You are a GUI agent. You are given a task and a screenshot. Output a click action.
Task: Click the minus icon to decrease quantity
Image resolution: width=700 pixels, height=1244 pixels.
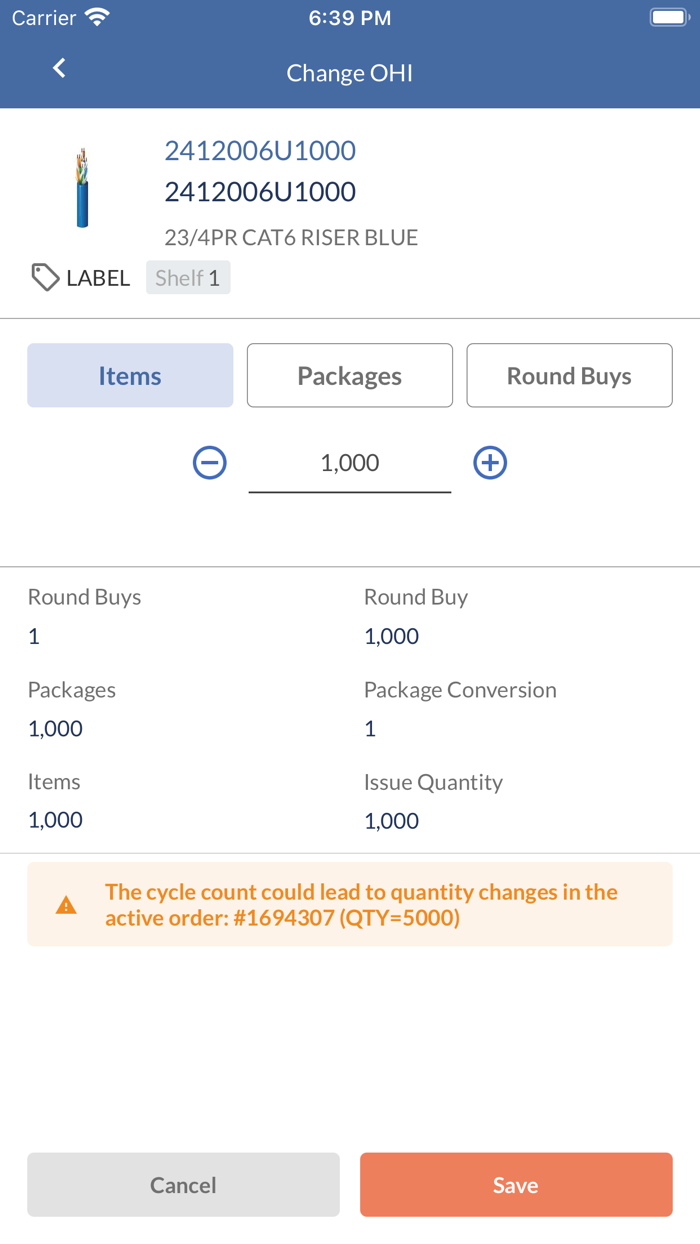tap(209, 462)
